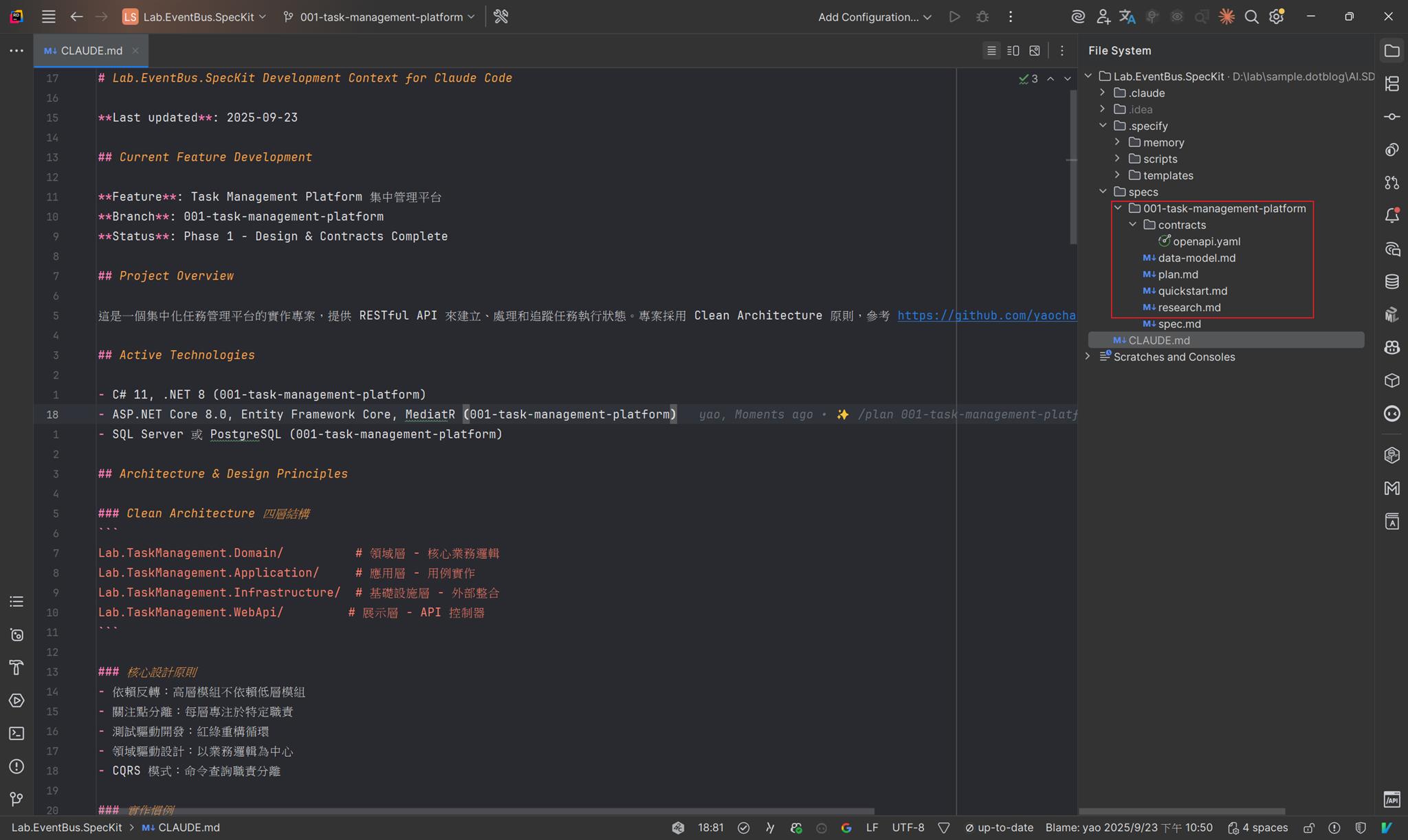1408x840 pixels.
Task: Open 4 spaces indent settings
Action: (1258, 828)
